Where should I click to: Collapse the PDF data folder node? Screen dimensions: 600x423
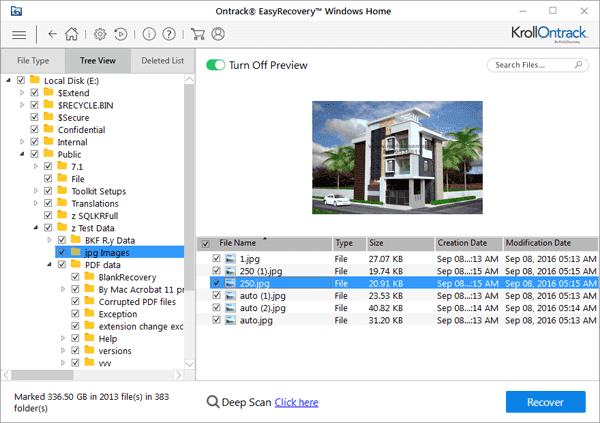[x=50, y=265]
